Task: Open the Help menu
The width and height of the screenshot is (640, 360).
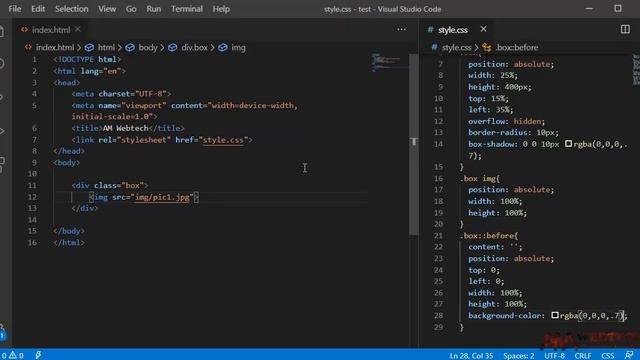Action: [x=221, y=9]
